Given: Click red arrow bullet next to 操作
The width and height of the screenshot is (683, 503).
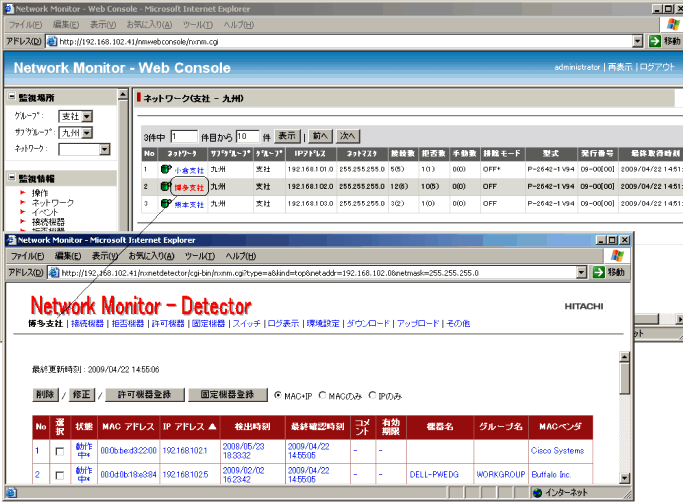Looking at the screenshot, I should (x=22, y=192).
